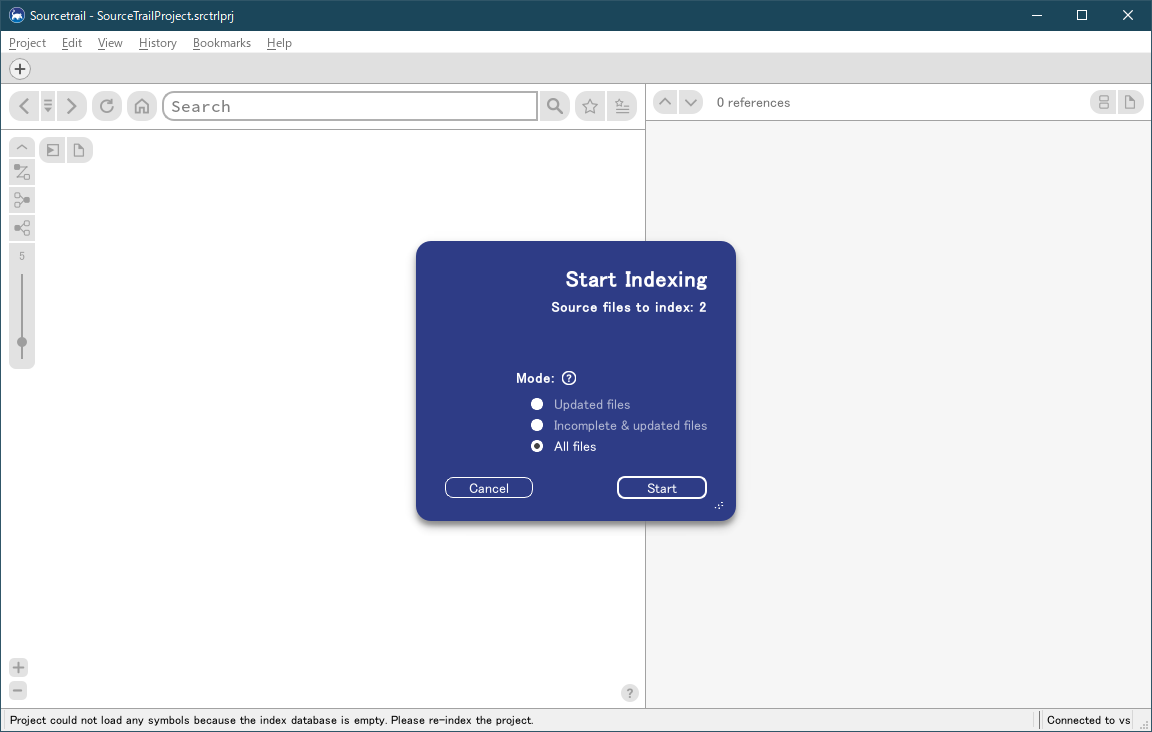
Task: Click the plus button to add a new tab
Action: coord(20,69)
